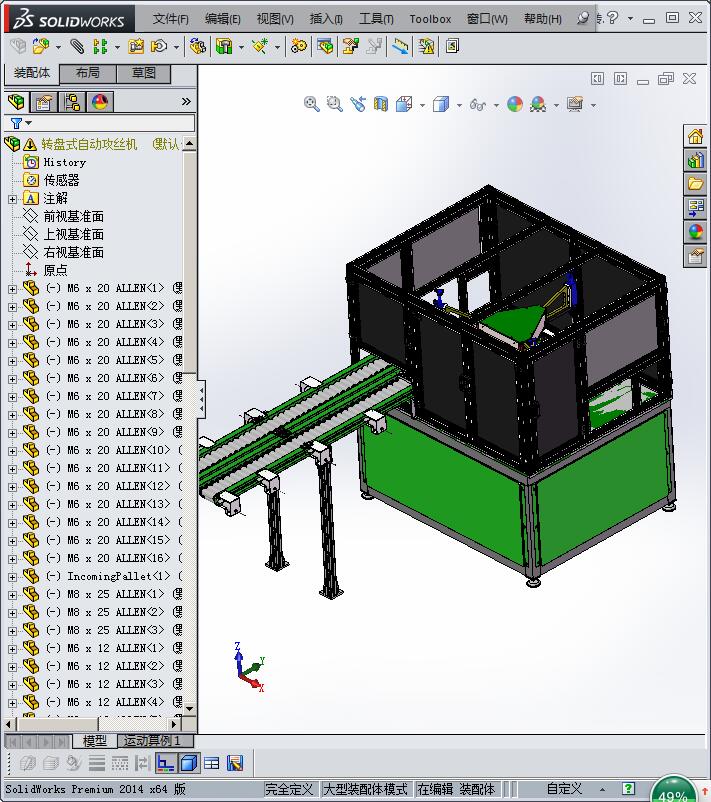Open the view orientation dropdown arrow

422,105
